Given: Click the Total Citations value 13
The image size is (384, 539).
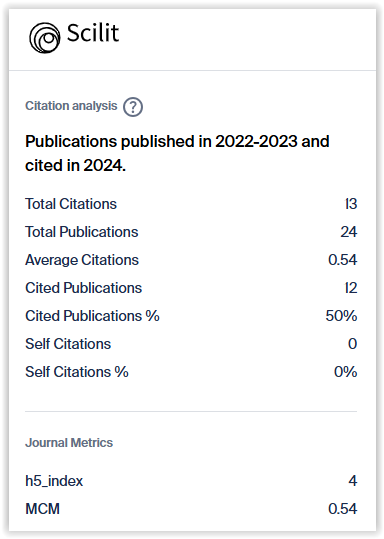Looking at the screenshot, I should coord(351,204).
